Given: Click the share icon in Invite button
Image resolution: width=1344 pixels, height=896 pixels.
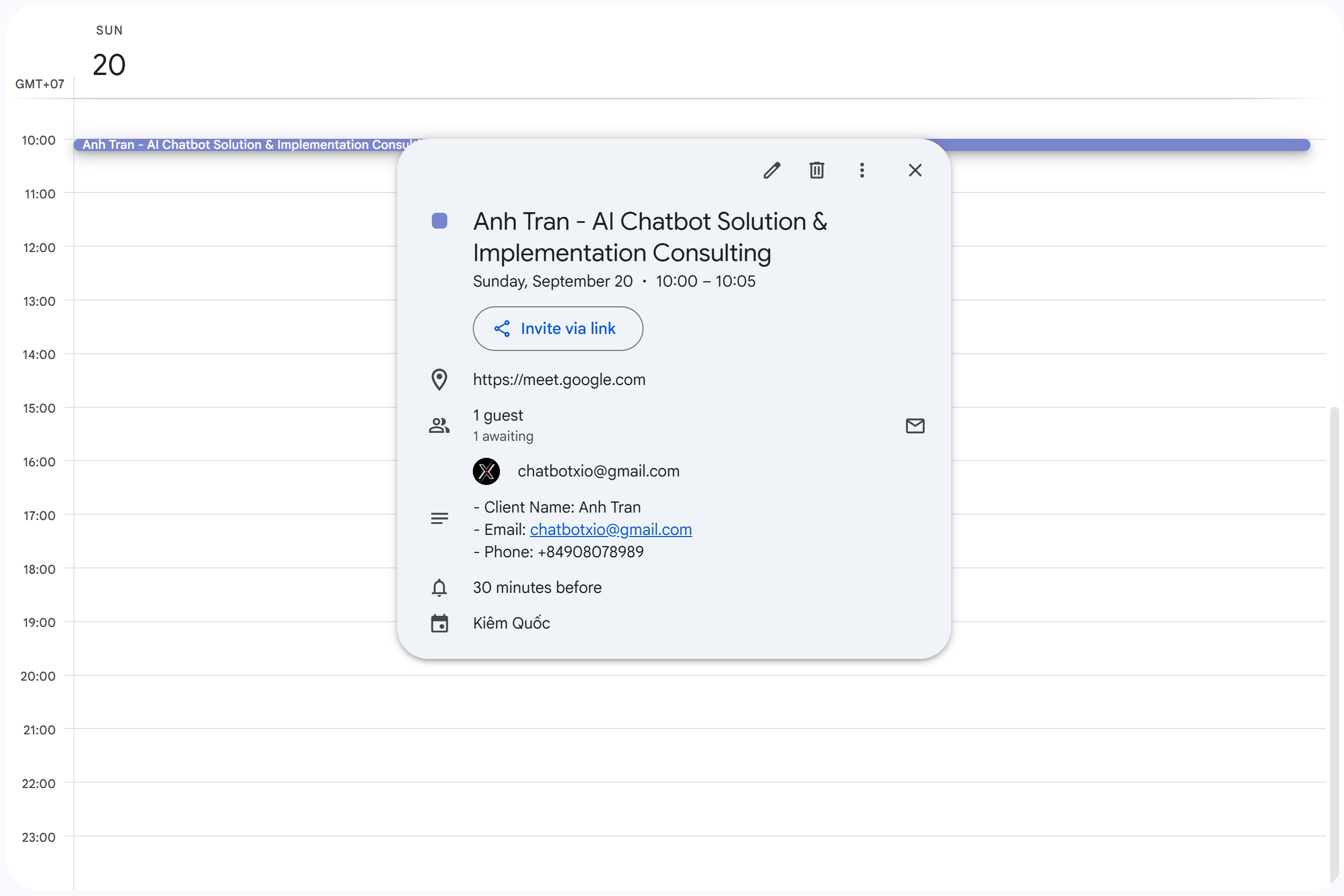Looking at the screenshot, I should pyautogui.click(x=502, y=329).
